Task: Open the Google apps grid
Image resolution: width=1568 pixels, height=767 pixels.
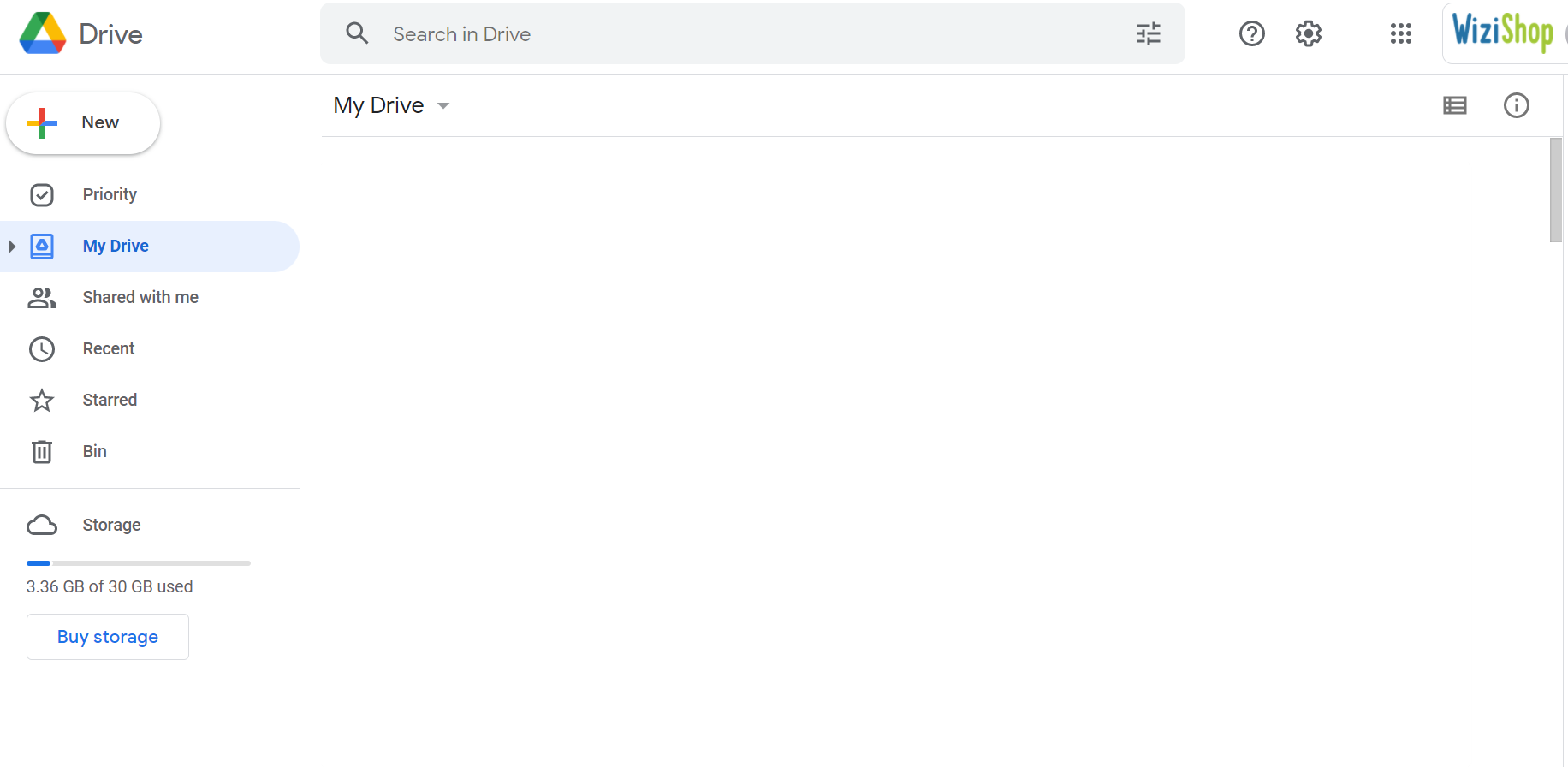Action: tap(1400, 33)
